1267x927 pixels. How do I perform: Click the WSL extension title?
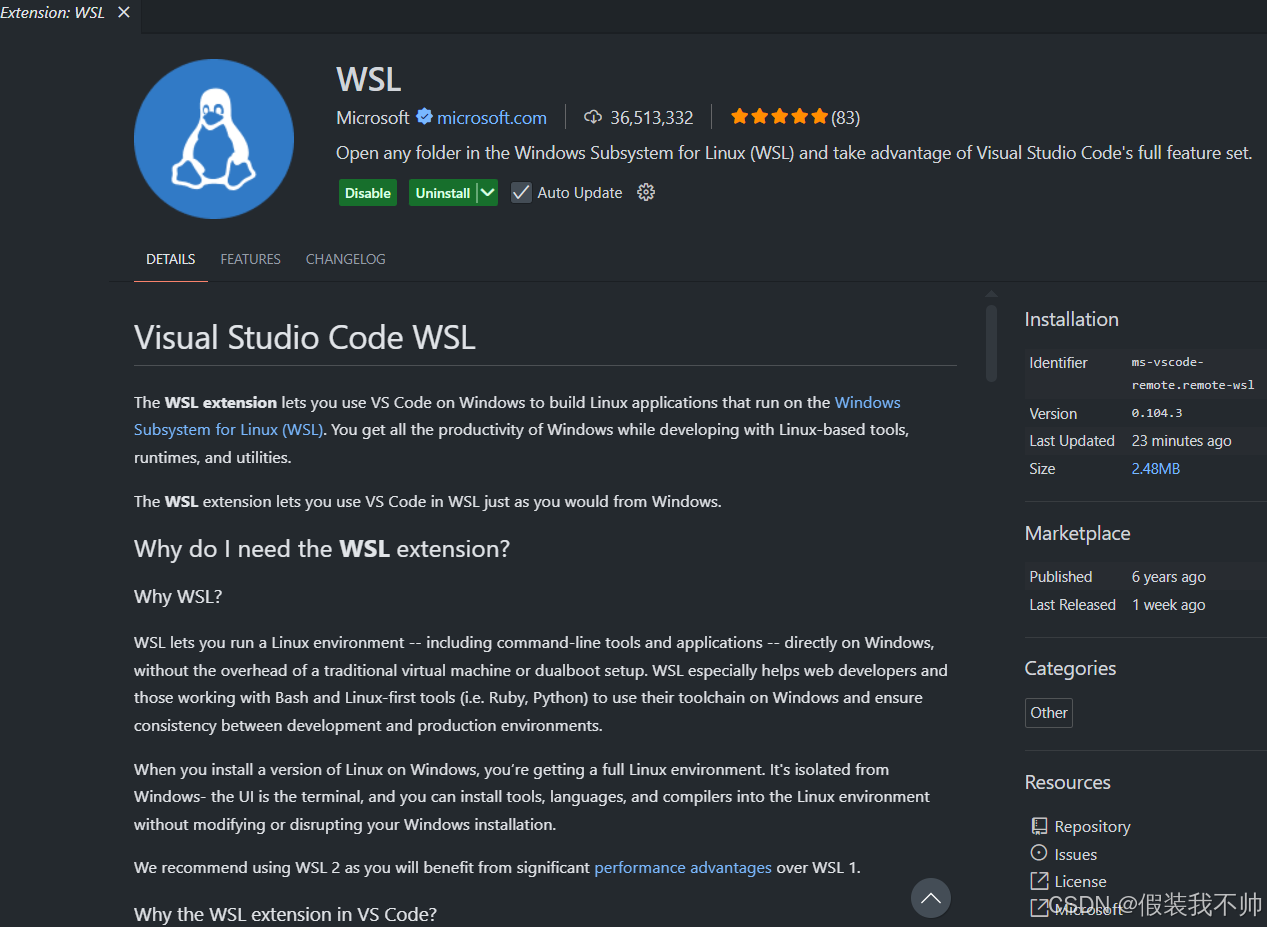[x=369, y=79]
